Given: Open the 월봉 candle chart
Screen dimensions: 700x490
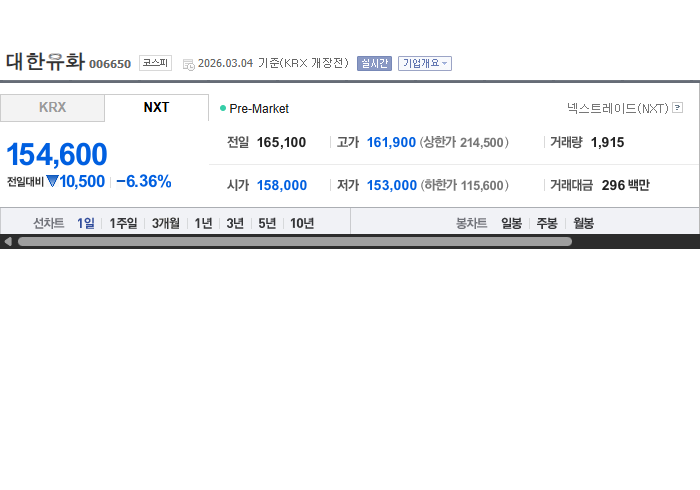Looking at the screenshot, I should [583, 223].
